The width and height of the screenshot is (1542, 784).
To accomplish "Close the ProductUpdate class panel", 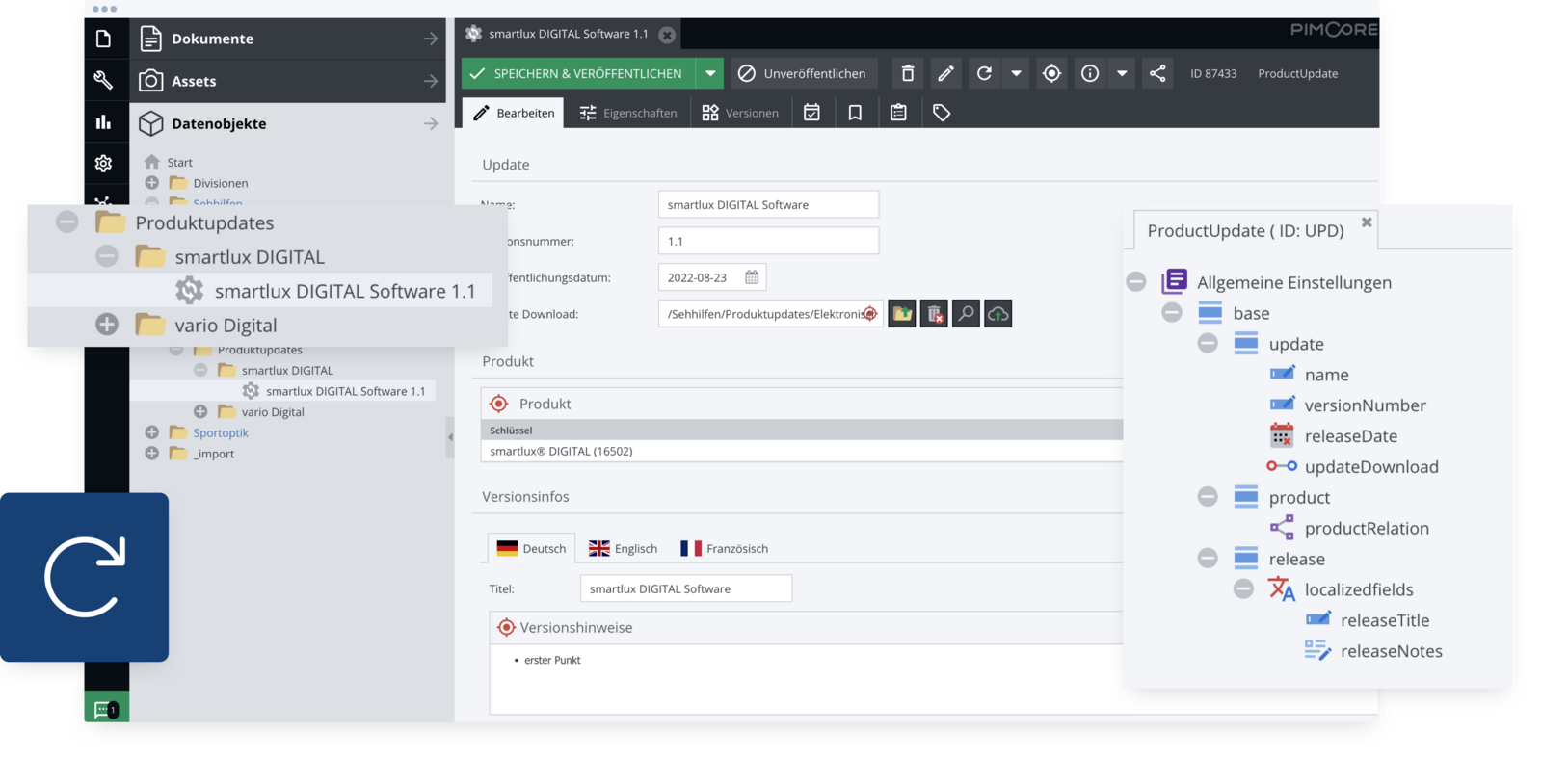I will (x=1367, y=222).
